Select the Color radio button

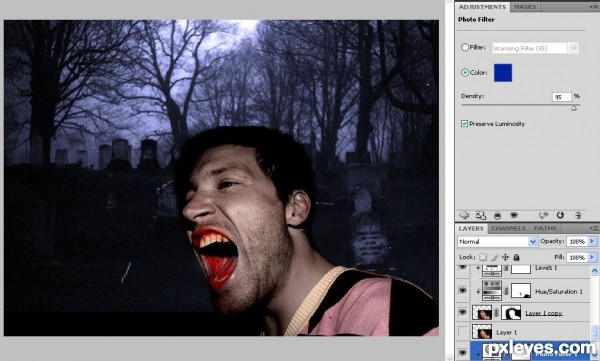(465, 72)
